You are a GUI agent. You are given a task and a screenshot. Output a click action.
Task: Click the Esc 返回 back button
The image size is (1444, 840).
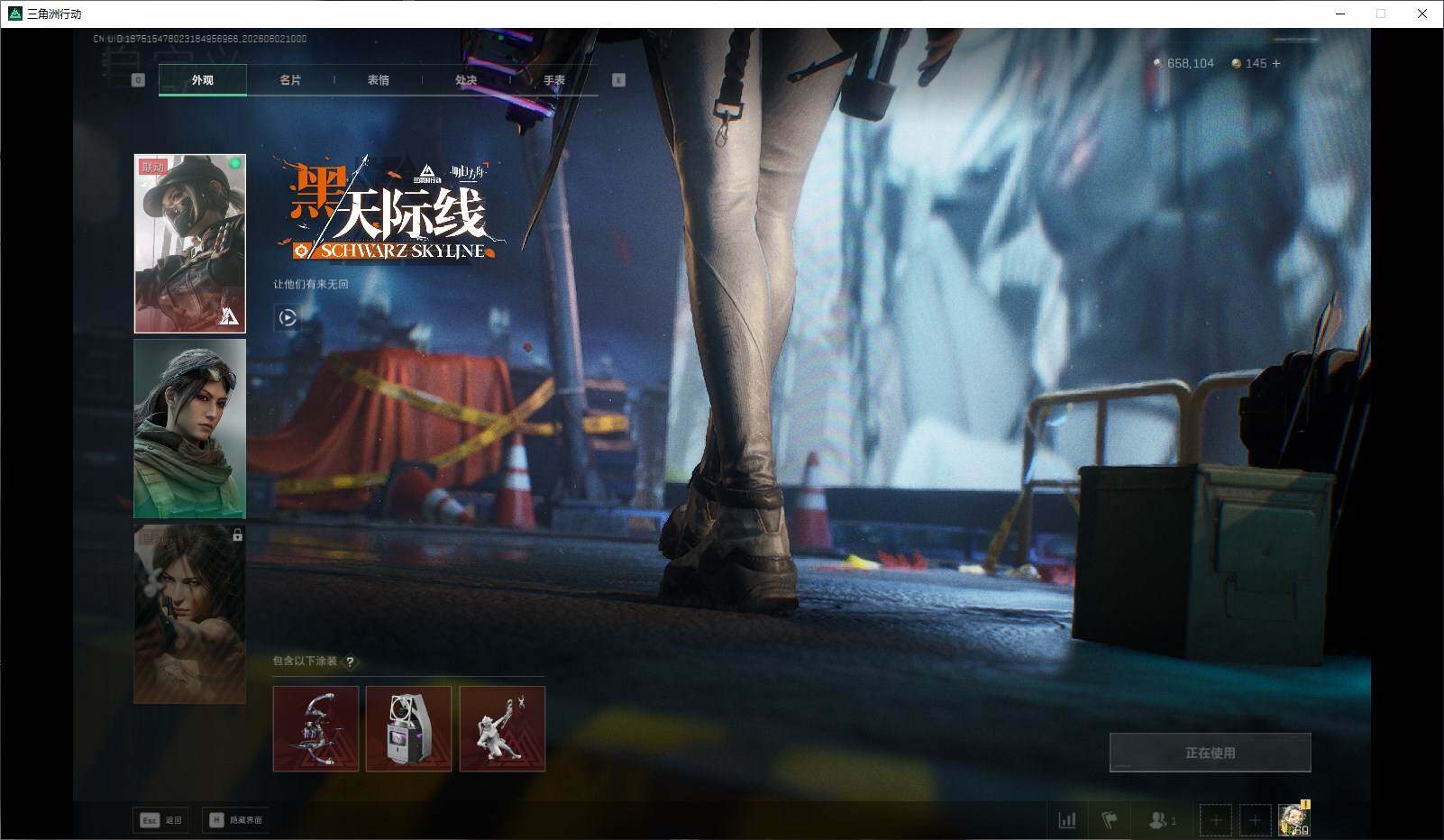coord(160,820)
